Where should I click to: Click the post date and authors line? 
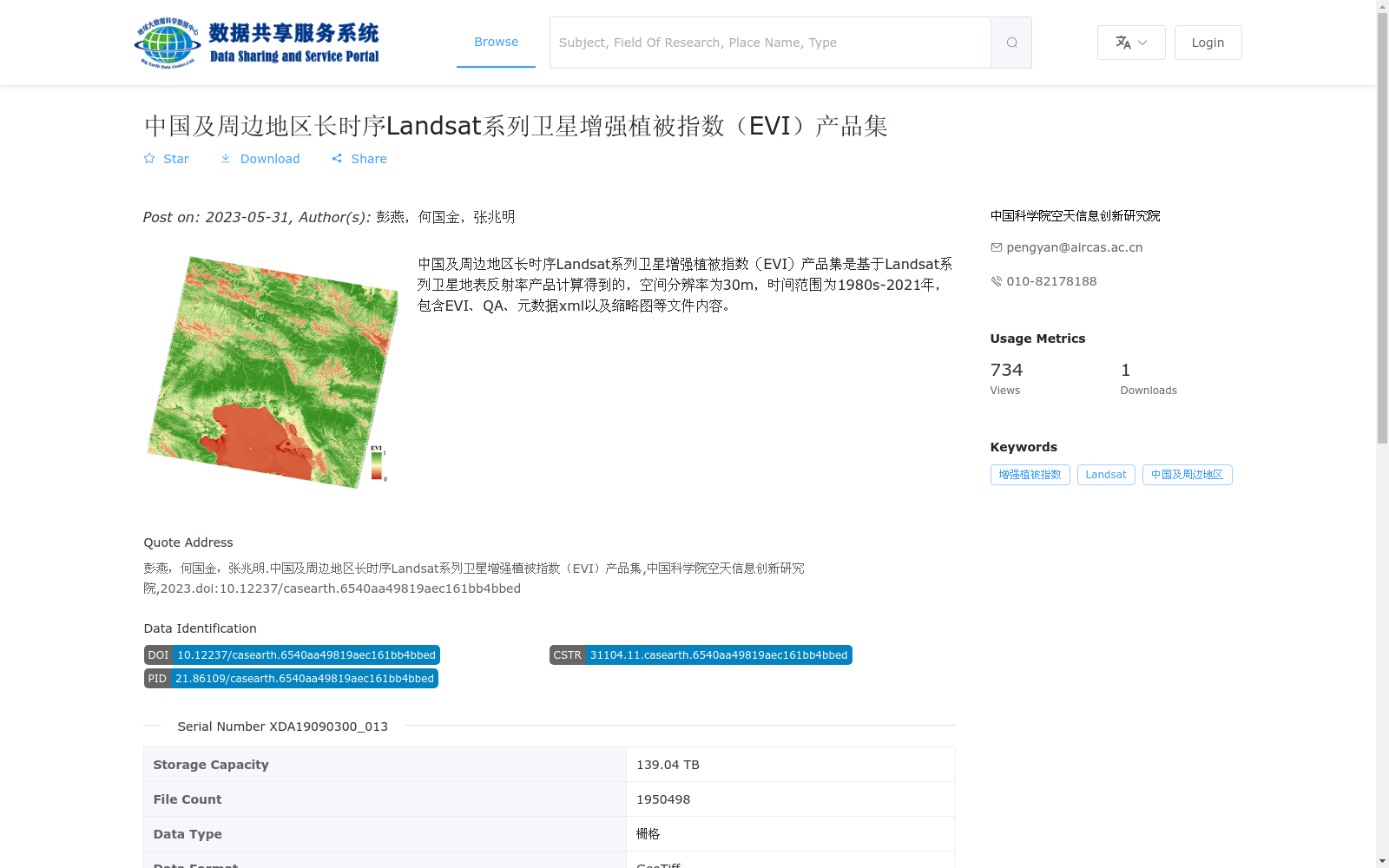pyautogui.click(x=329, y=217)
